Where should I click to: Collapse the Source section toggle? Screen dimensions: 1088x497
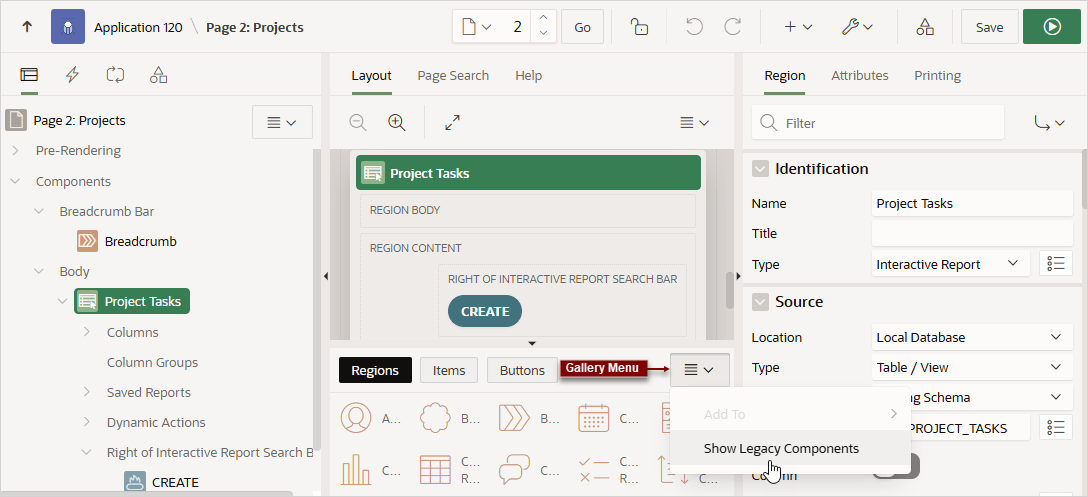pos(760,302)
